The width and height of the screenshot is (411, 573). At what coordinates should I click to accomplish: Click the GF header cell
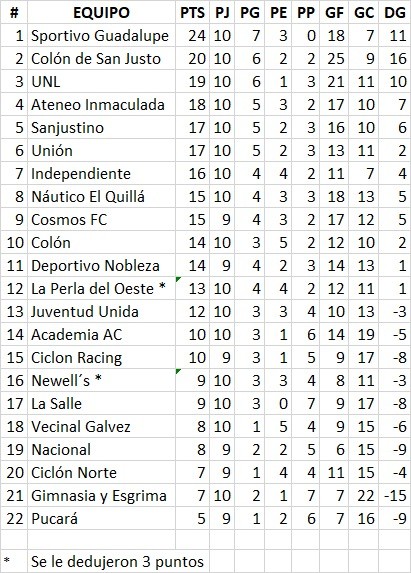tap(334, 13)
